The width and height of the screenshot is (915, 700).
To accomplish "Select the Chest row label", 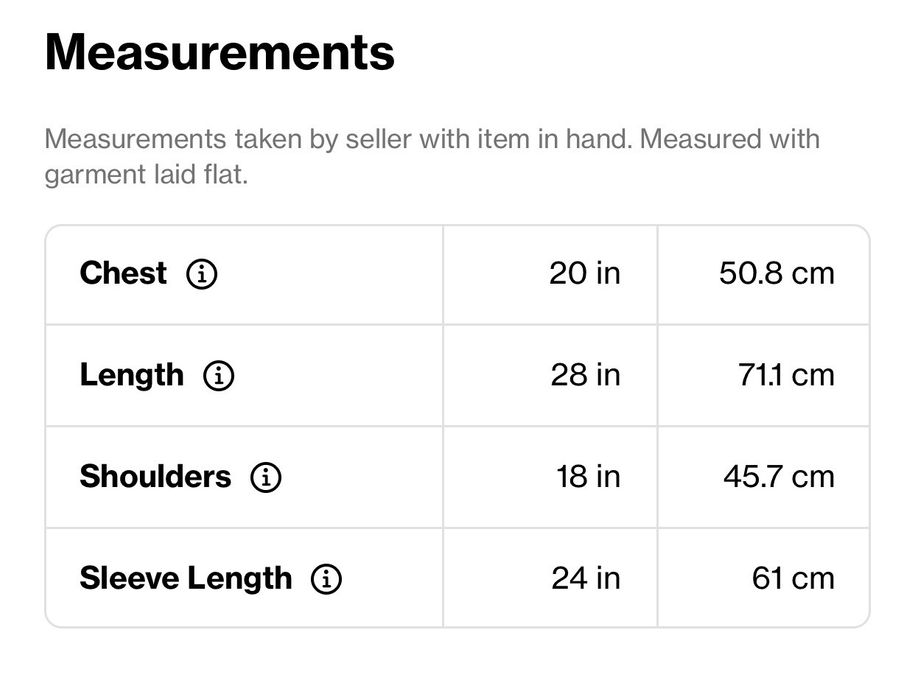I will (123, 273).
